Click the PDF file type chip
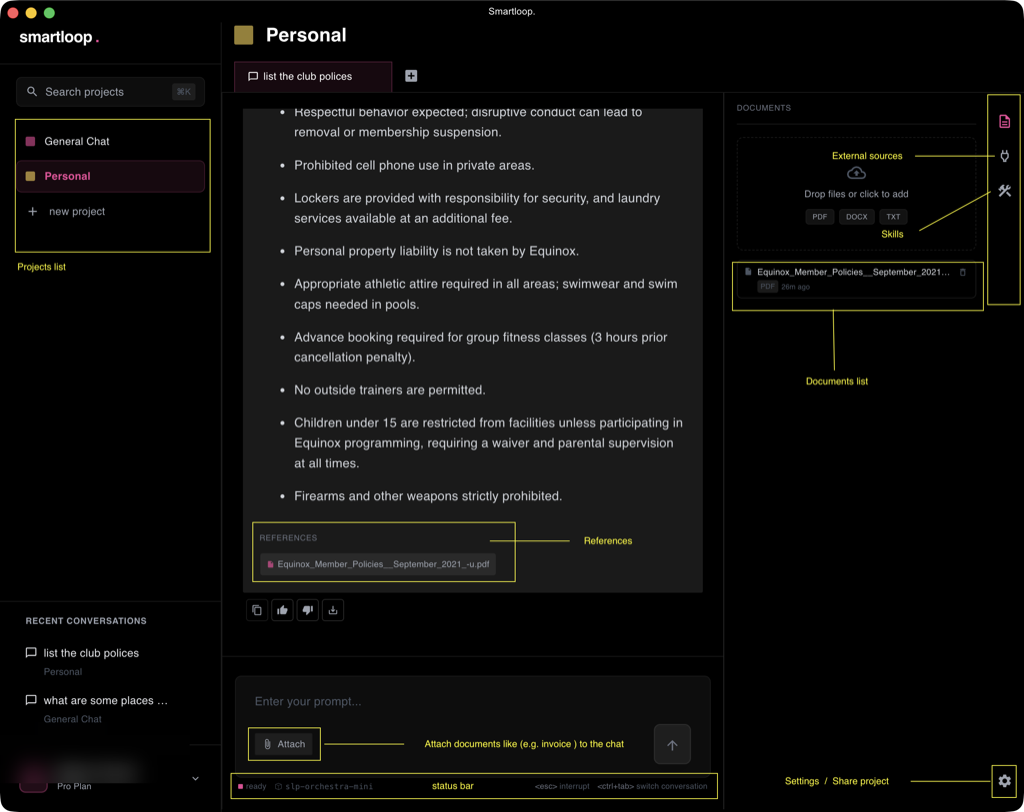The height and width of the screenshot is (812, 1024). [820, 217]
